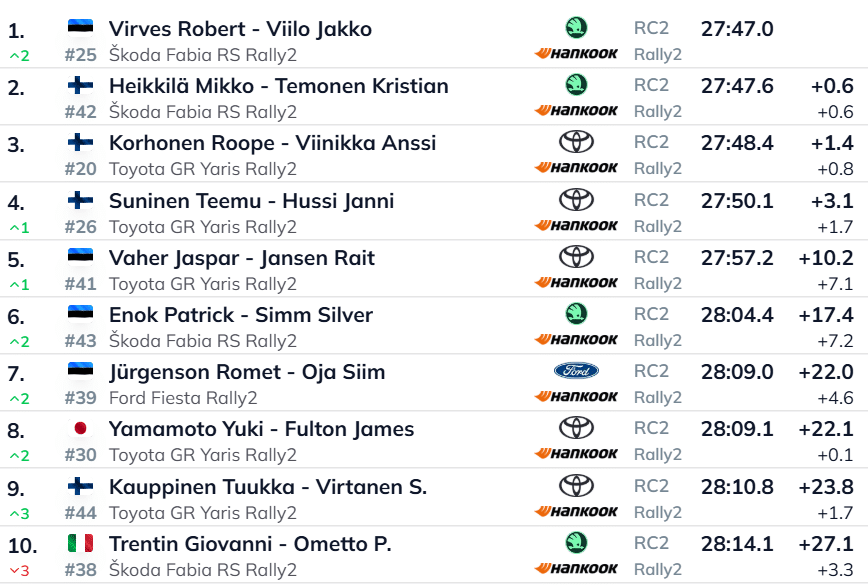Click Ford logo in Jürgenson Romet row

(x=576, y=371)
